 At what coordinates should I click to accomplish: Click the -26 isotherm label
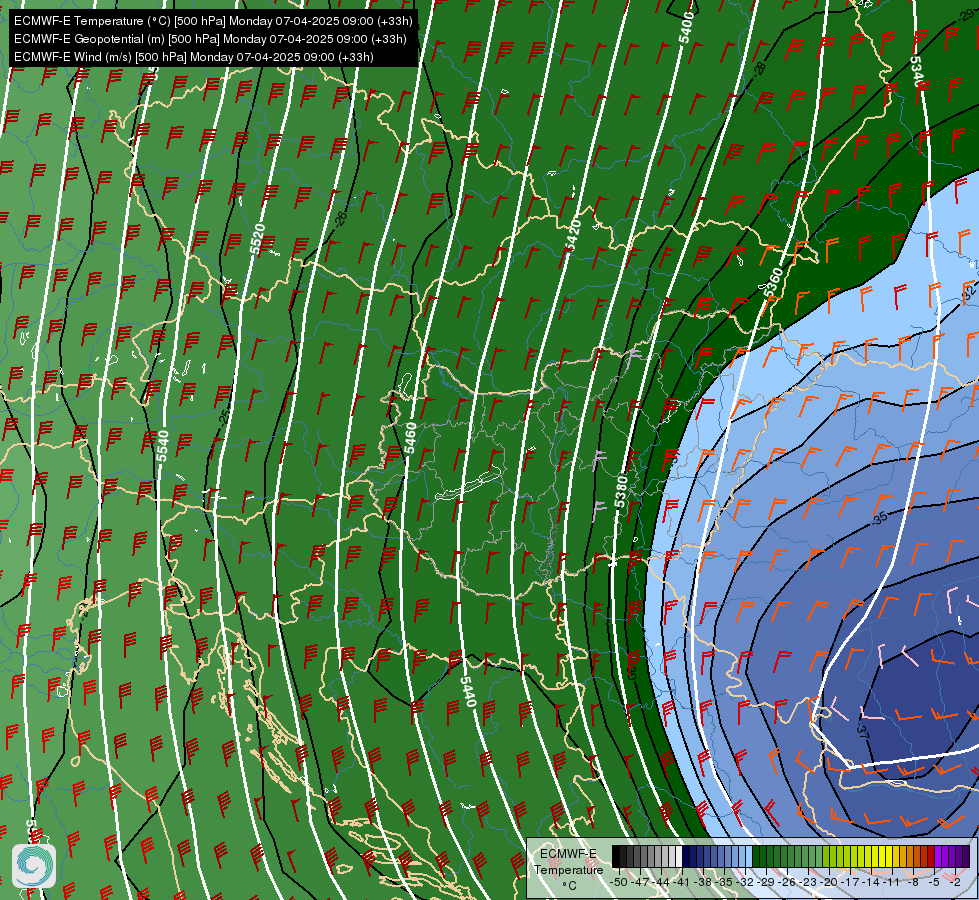[x=340, y=219]
